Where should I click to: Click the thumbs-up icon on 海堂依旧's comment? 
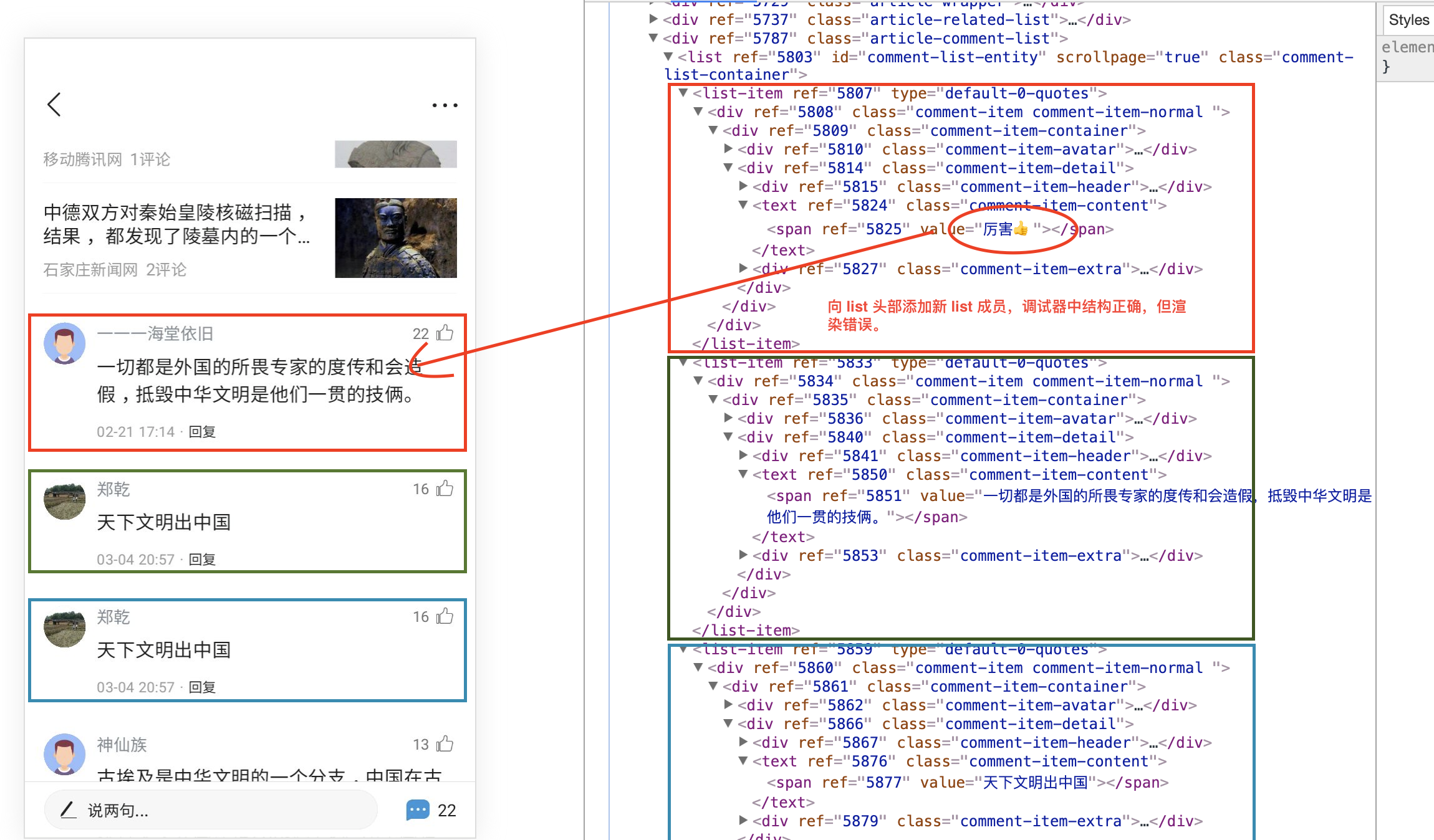[444, 333]
